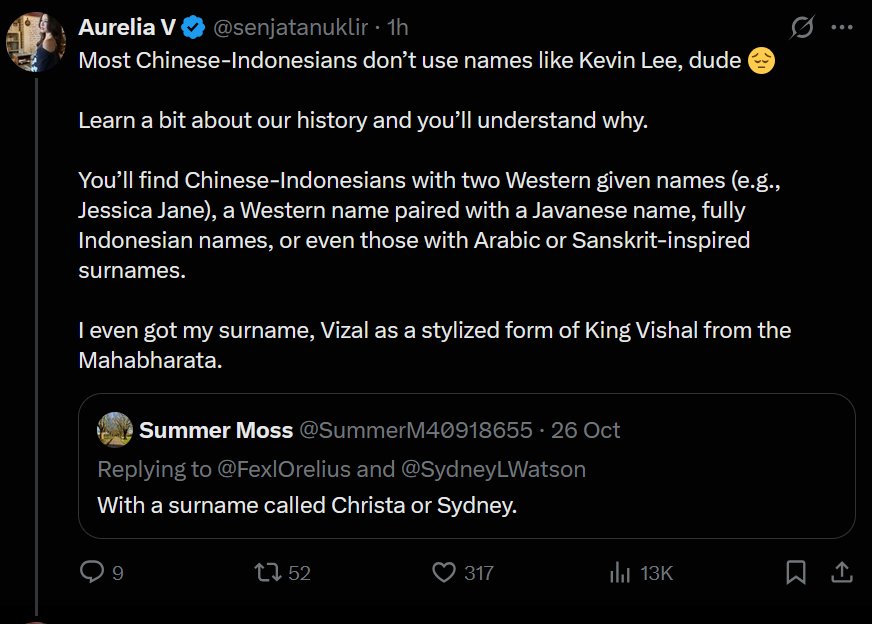The height and width of the screenshot is (624, 872).
Task: Click the 52 reposts count
Action: (299, 573)
